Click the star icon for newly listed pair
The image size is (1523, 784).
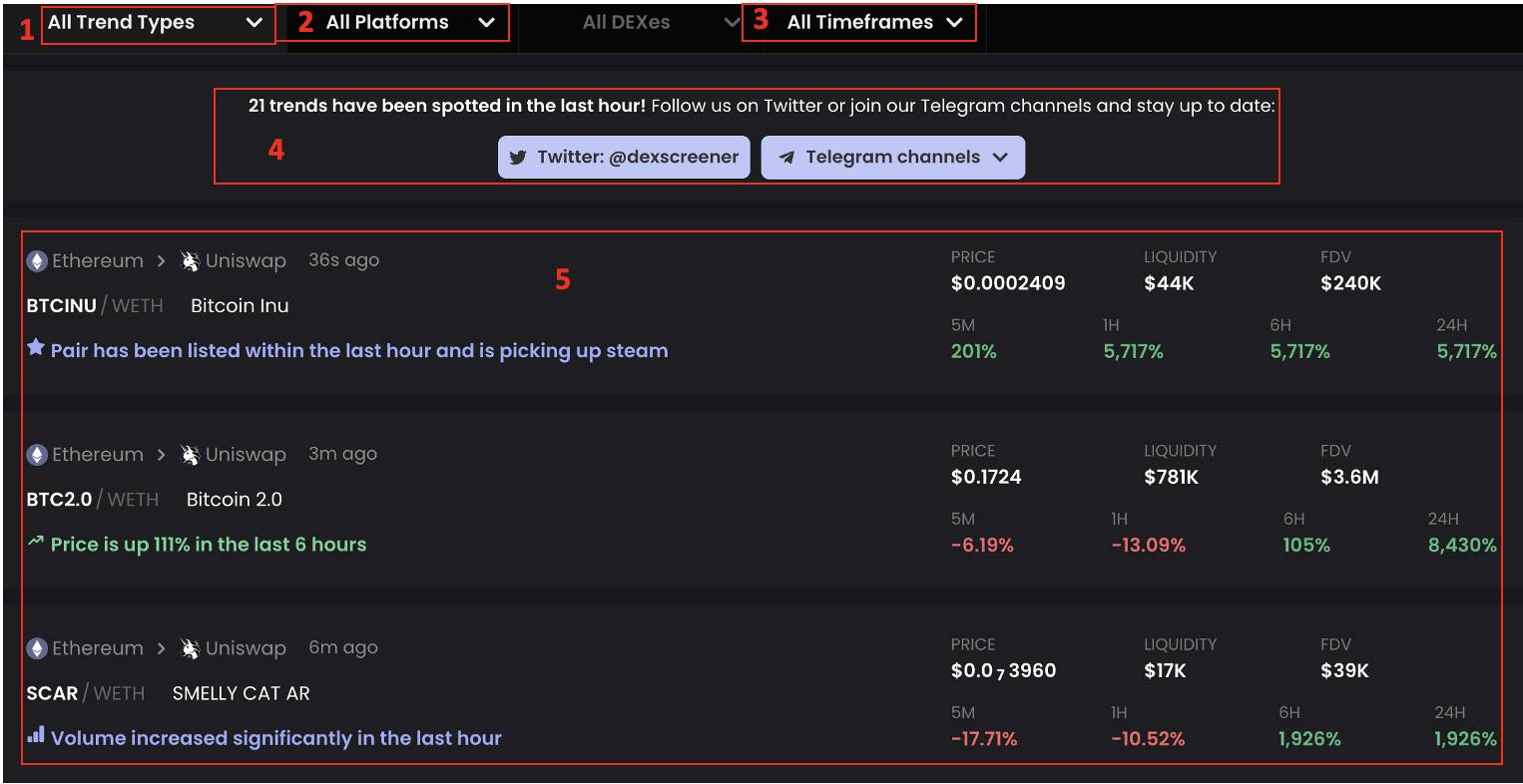point(36,348)
